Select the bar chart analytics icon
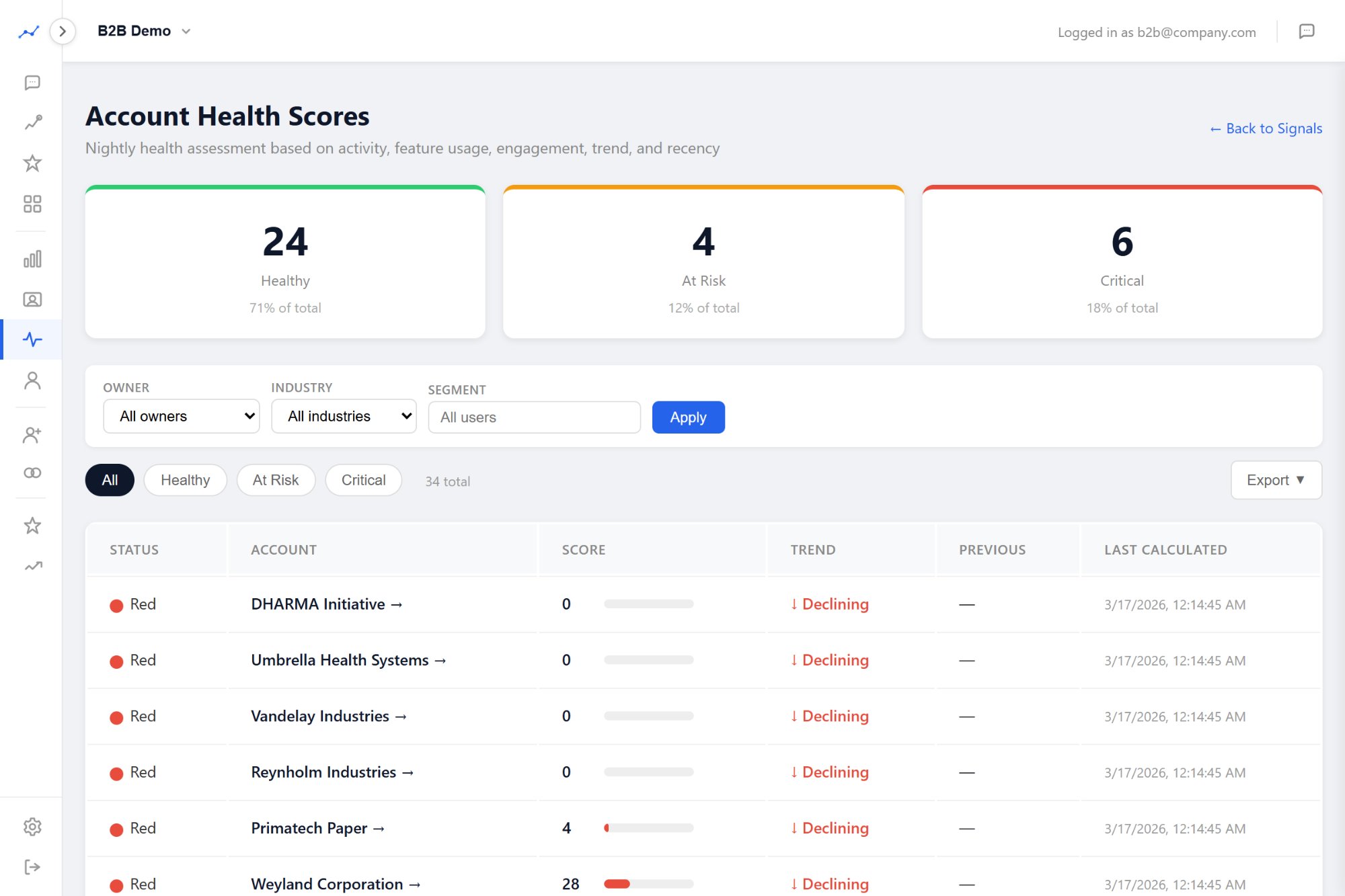The width and height of the screenshot is (1345, 896). 32,258
